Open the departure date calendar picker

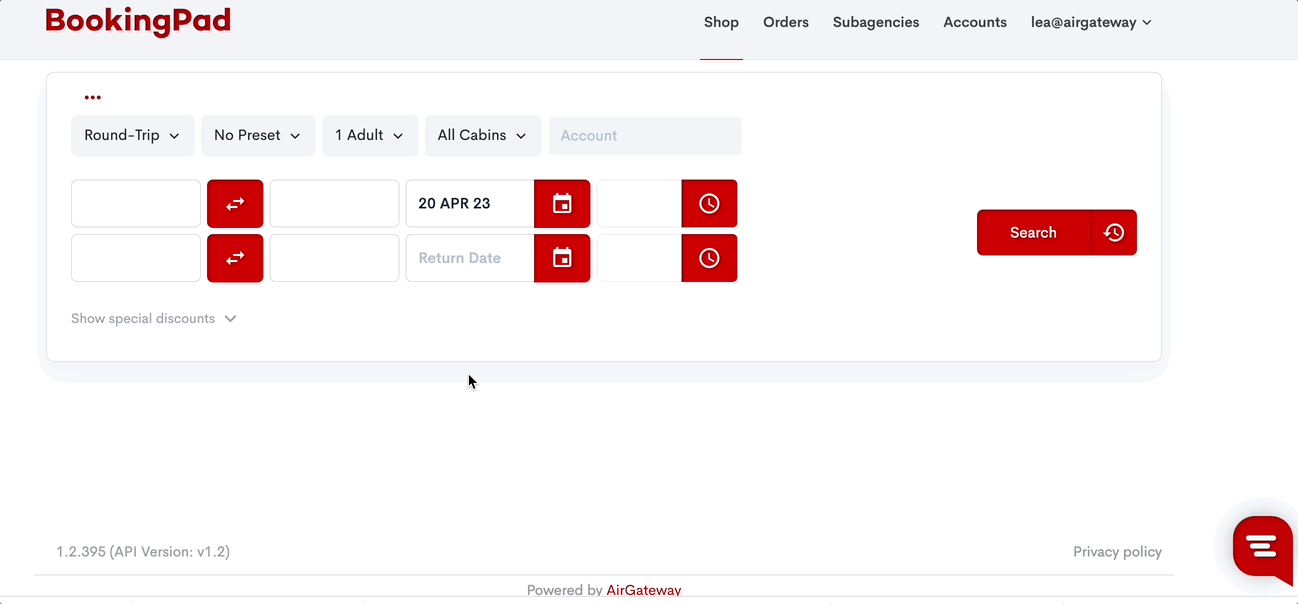[x=562, y=204]
